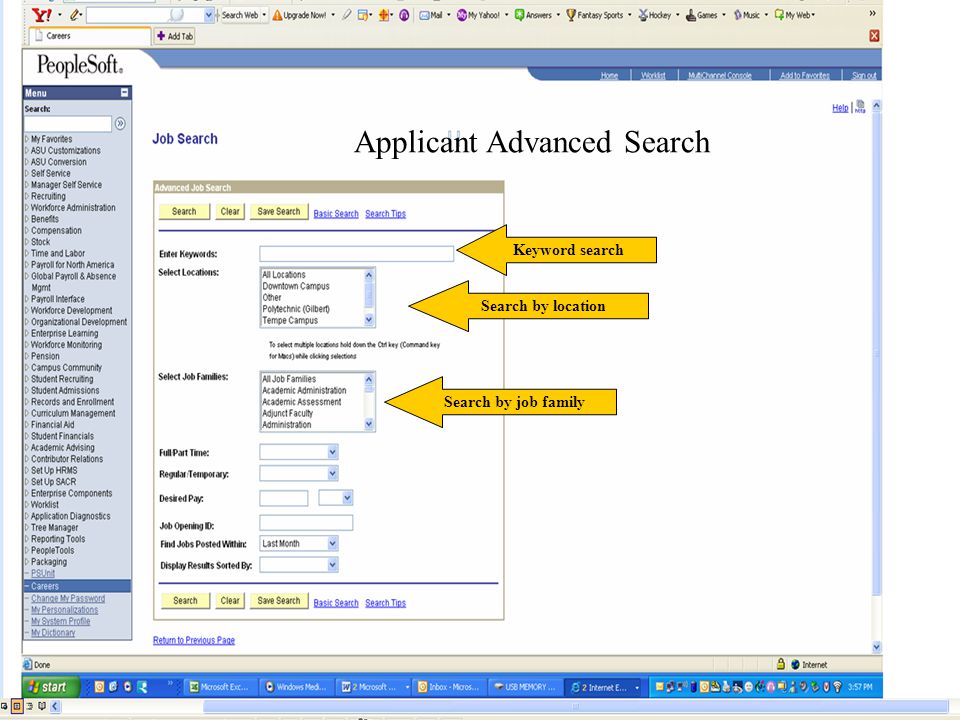Click the Yahoo toolbar pencil icon

75,15
